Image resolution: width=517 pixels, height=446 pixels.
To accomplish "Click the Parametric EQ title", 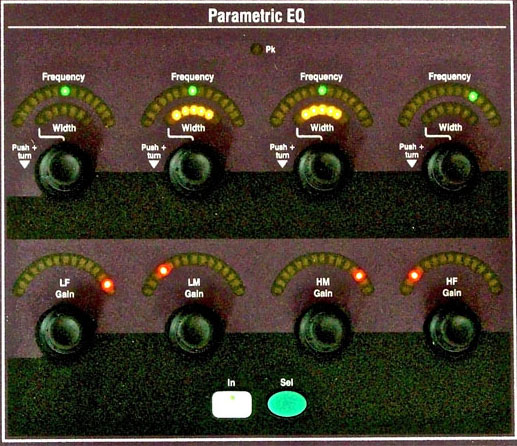I will coord(256,16).
